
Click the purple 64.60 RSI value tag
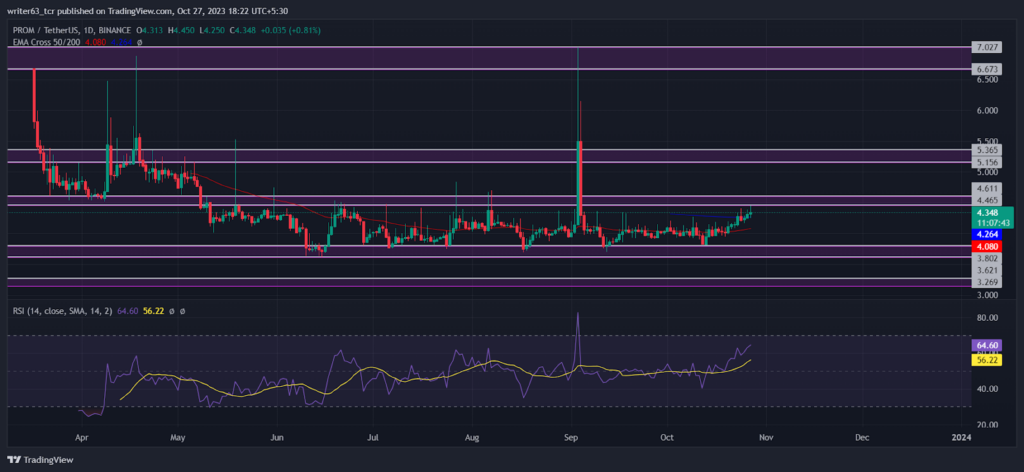(987, 345)
